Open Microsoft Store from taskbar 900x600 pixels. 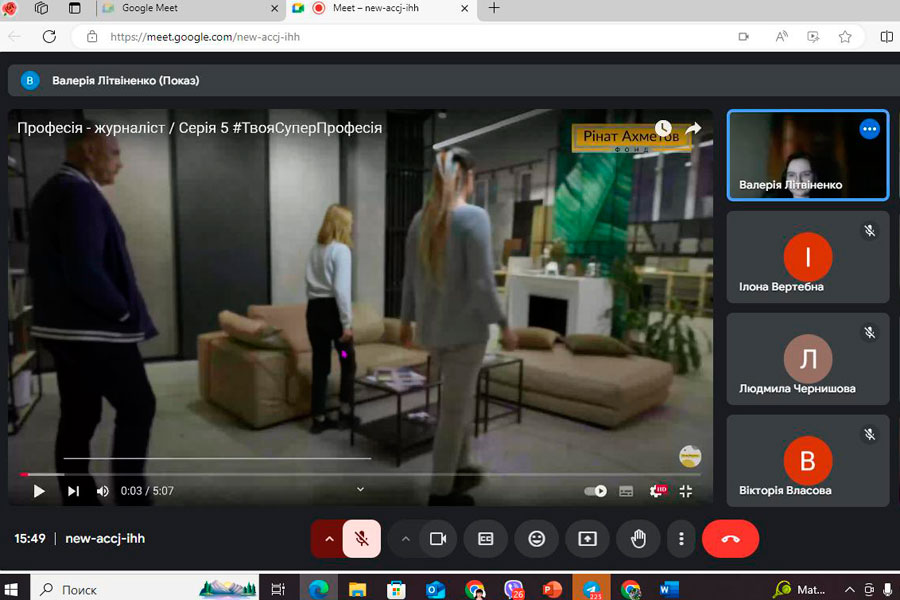click(396, 589)
